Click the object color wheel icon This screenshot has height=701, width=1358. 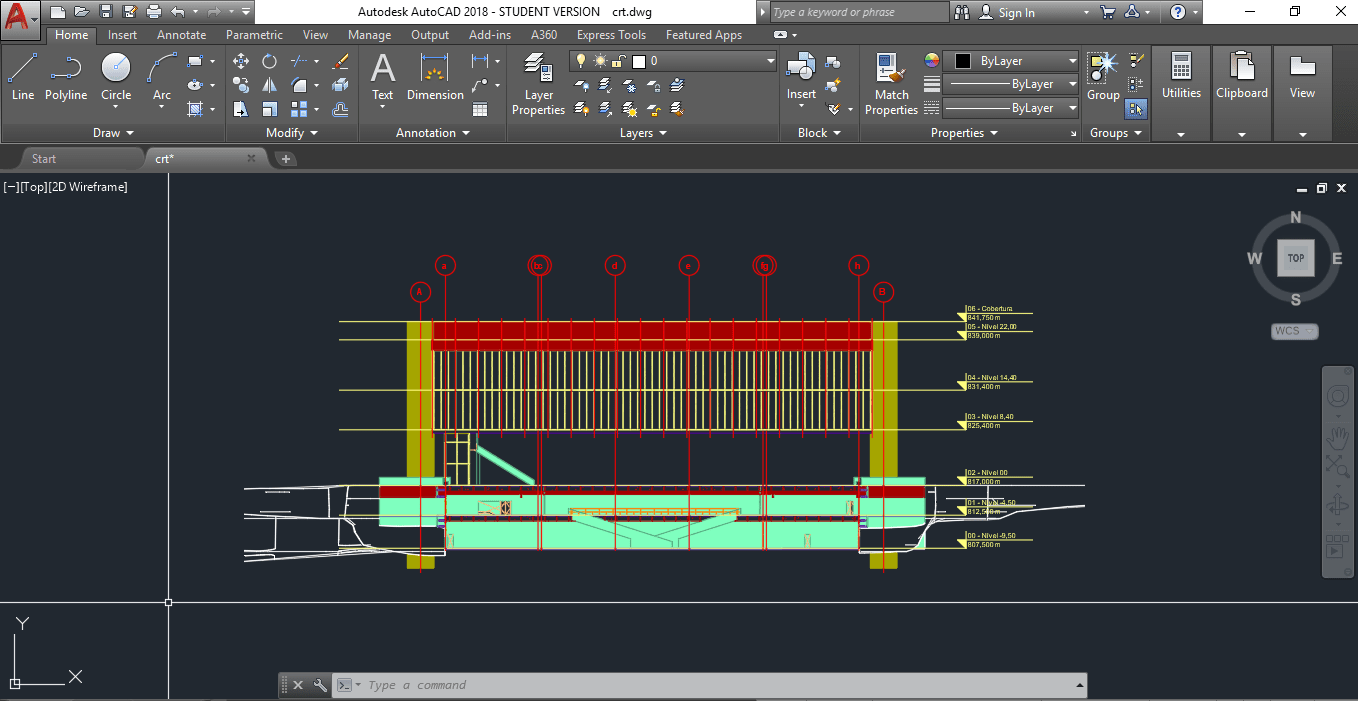(x=932, y=61)
